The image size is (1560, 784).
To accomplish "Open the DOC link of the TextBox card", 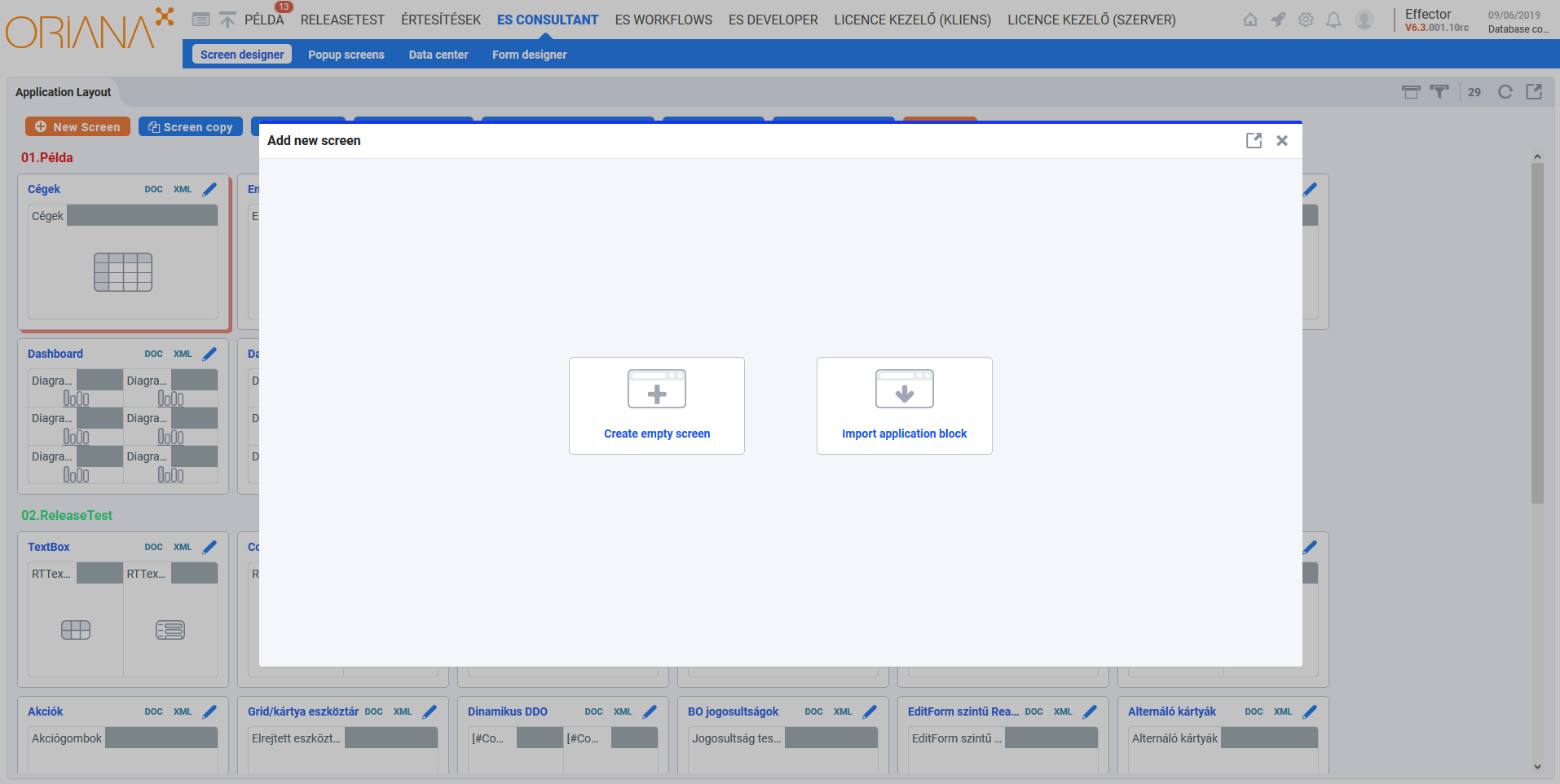I will (x=154, y=547).
